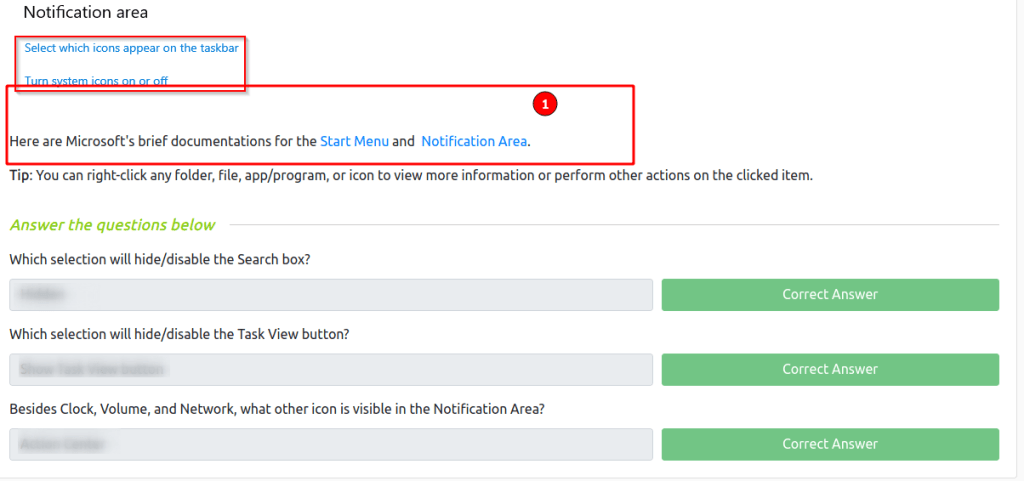Focus the Notification Area icon answer field

pyautogui.click(x=331, y=444)
